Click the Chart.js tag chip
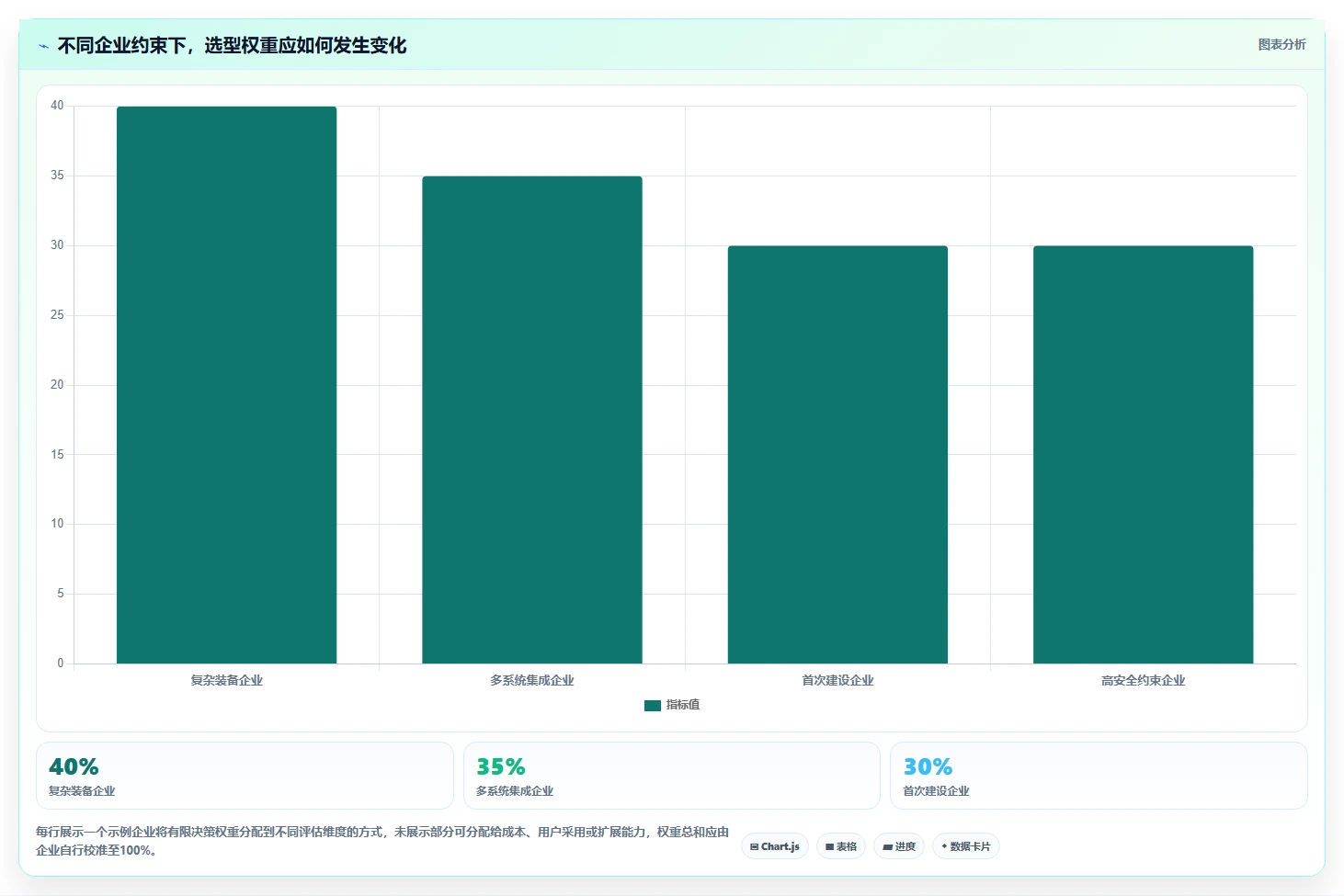Image resolution: width=1344 pixels, height=896 pixels. [775, 846]
